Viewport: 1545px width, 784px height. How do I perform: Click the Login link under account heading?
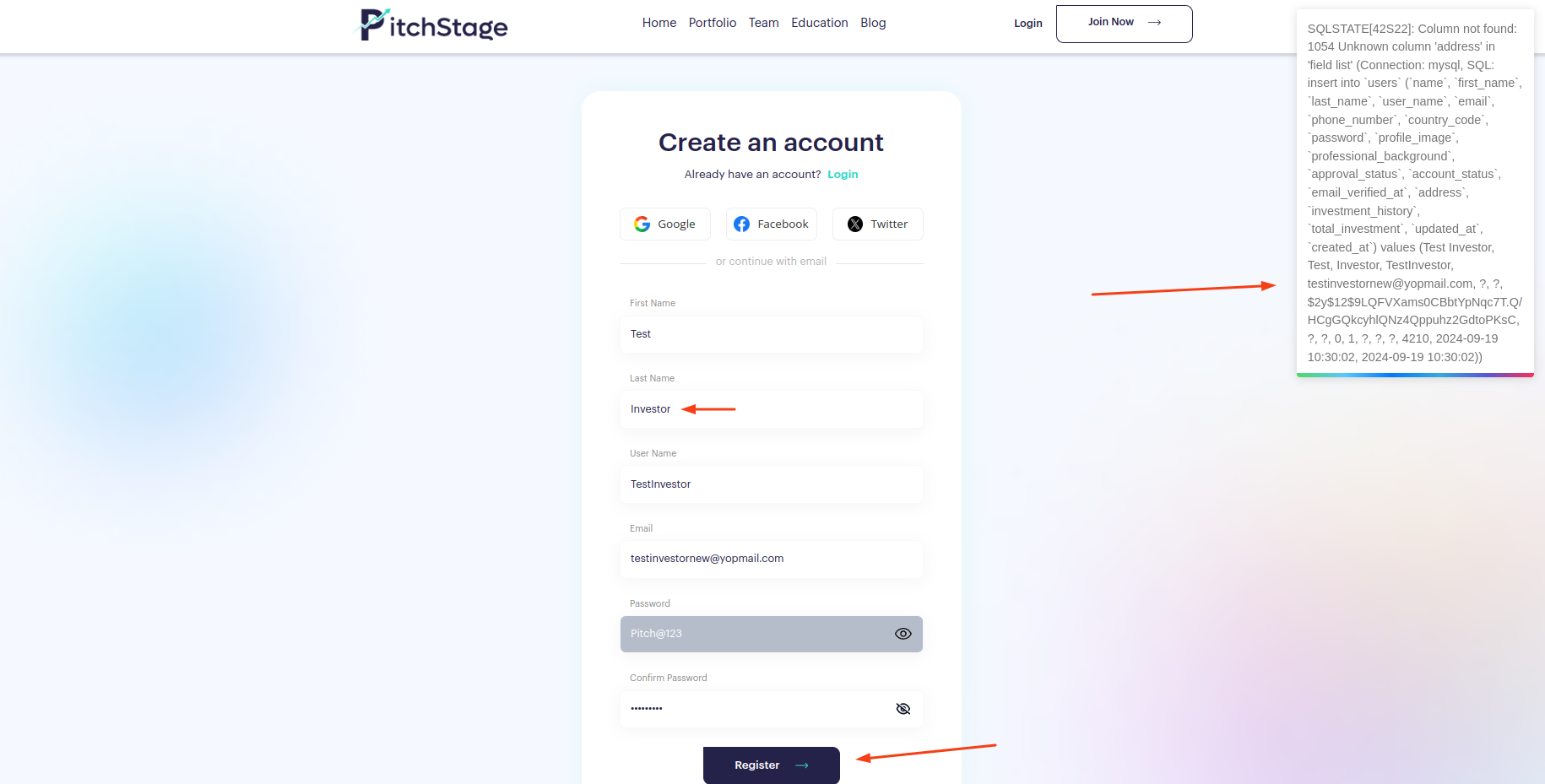(843, 175)
